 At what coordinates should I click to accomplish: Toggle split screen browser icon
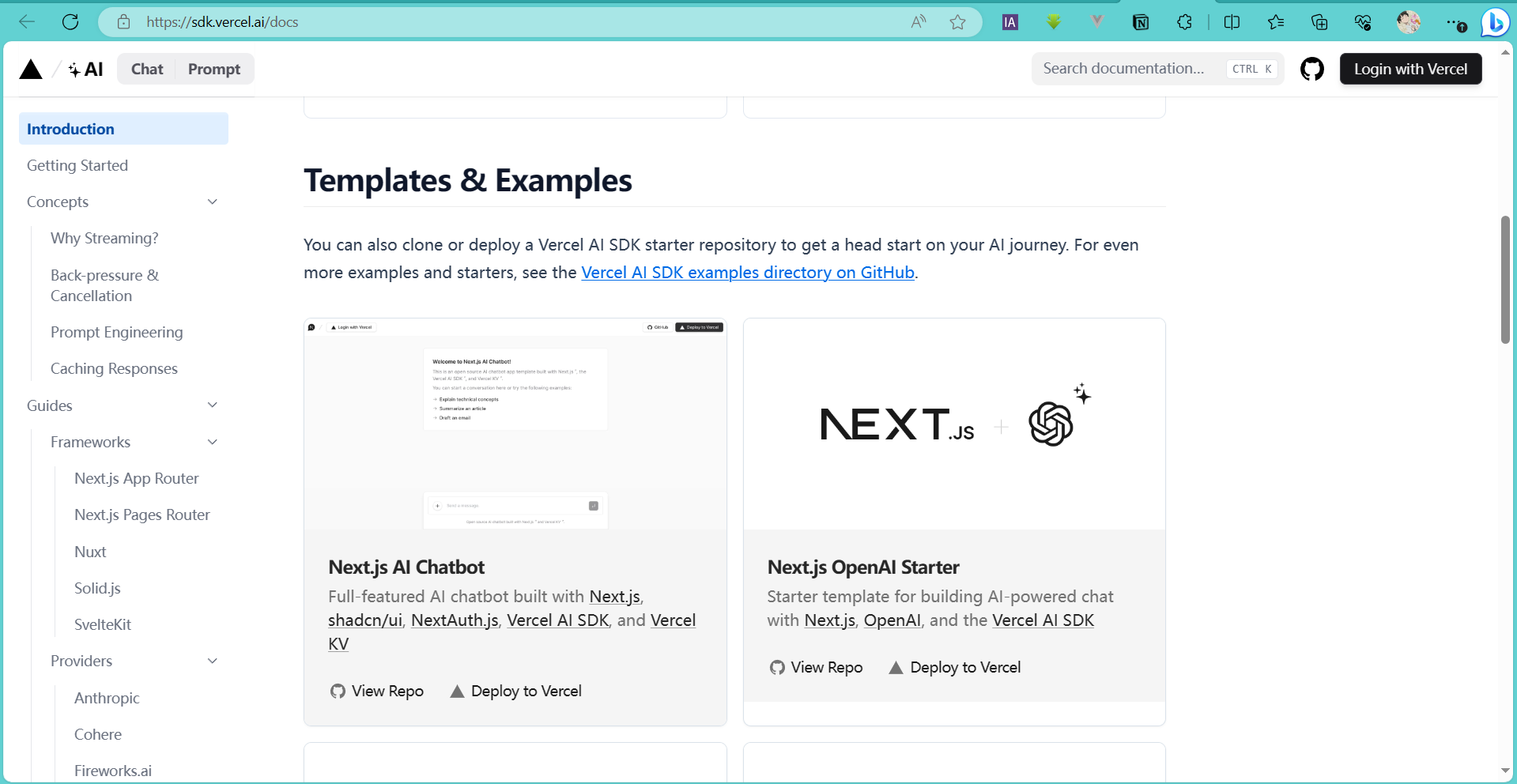tap(1232, 22)
